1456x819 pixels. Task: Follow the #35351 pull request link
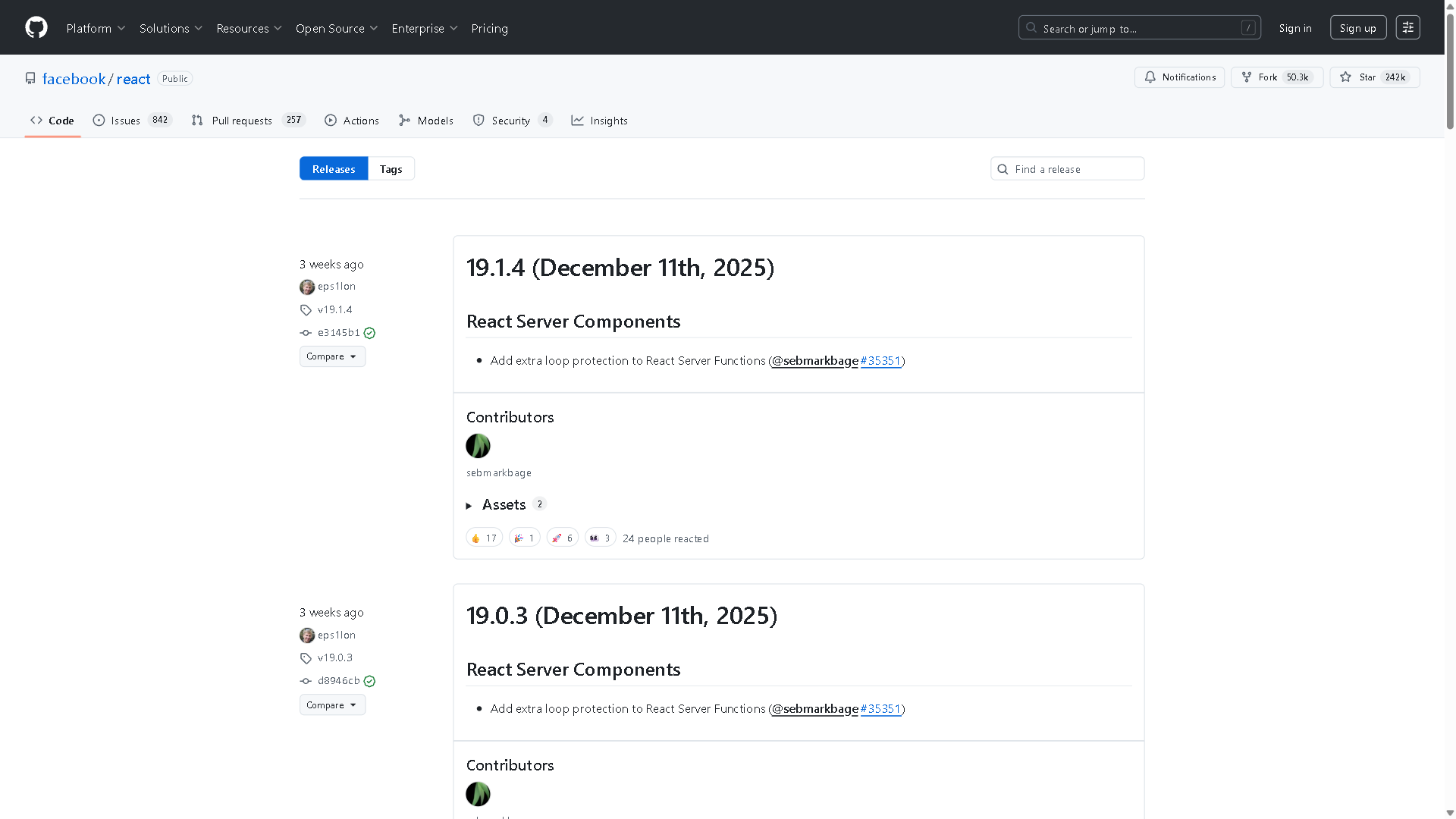point(881,360)
